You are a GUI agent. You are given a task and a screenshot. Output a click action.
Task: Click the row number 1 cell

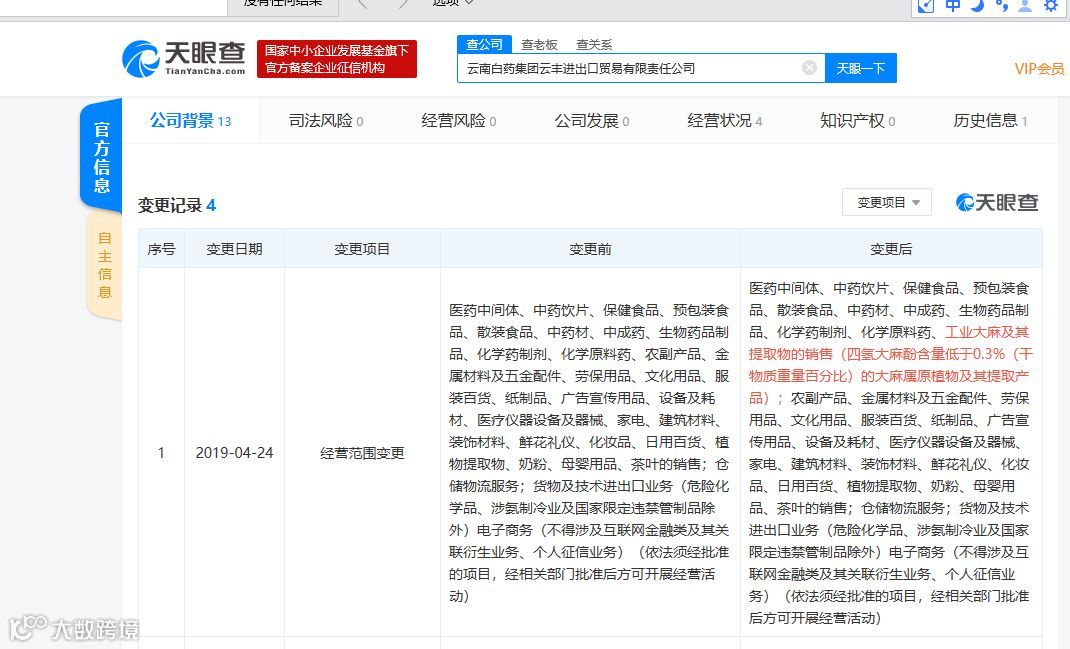(161, 453)
